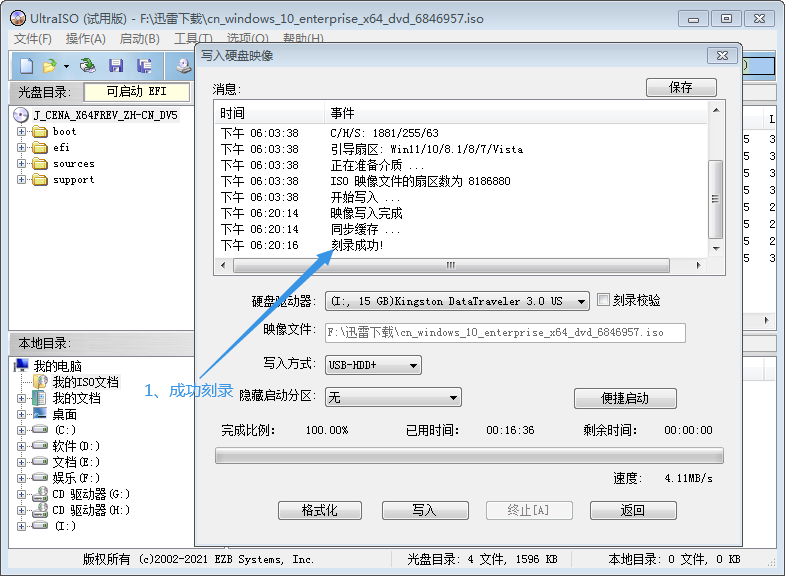Click the (I:) removable drive icon
The height and width of the screenshot is (576, 785).
click(x=40, y=525)
